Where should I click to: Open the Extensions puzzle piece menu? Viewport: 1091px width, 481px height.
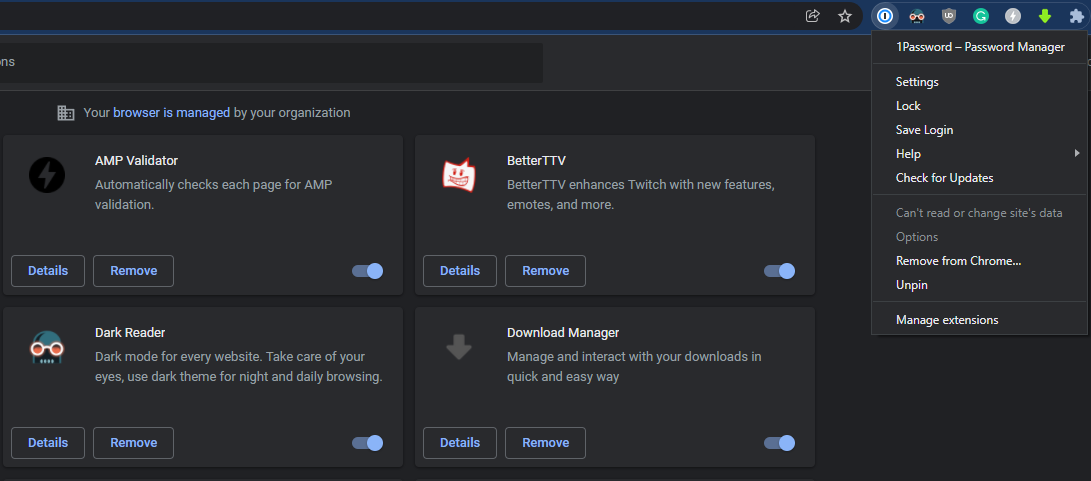coord(1076,16)
